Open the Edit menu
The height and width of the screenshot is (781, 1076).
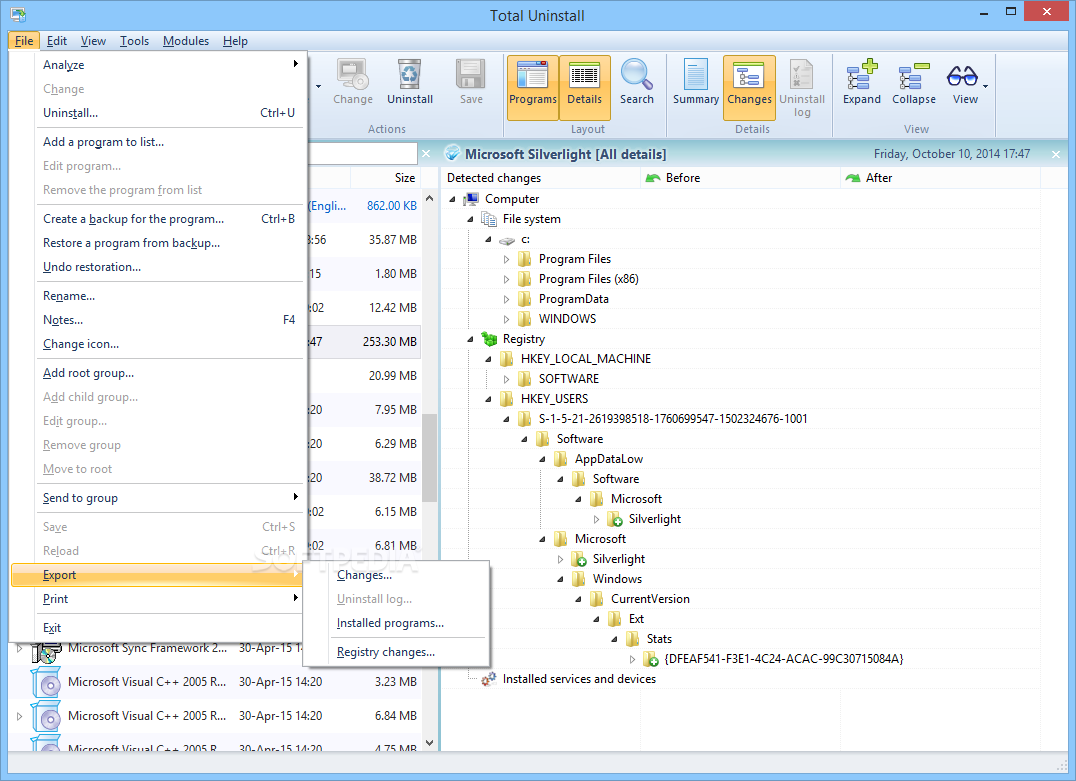pyautogui.click(x=56, y=40)
